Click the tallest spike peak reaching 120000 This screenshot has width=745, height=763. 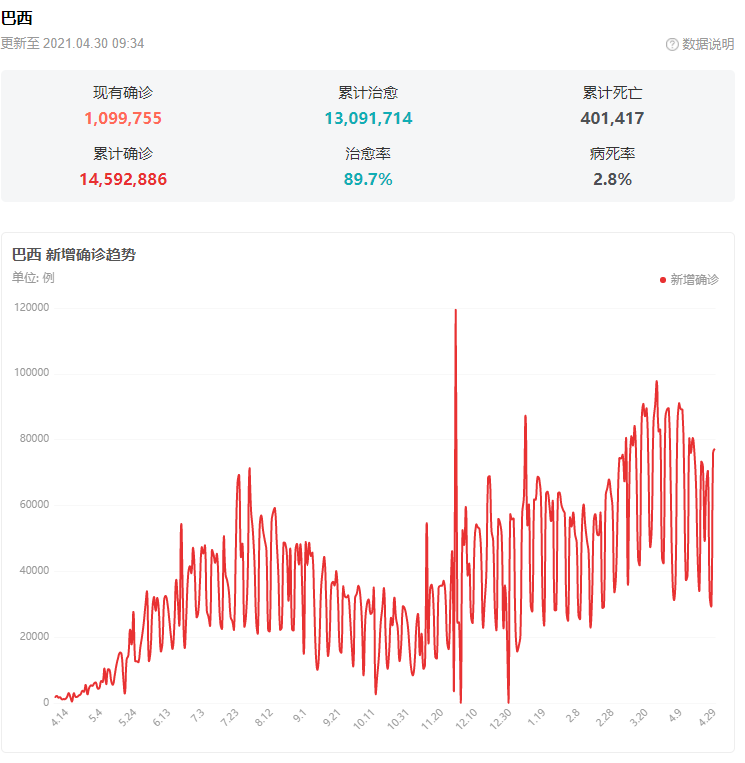455,310
